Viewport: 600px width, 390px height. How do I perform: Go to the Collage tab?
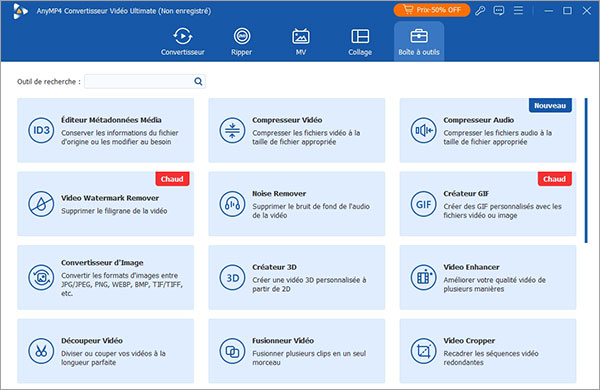click(x=360, y=41)
